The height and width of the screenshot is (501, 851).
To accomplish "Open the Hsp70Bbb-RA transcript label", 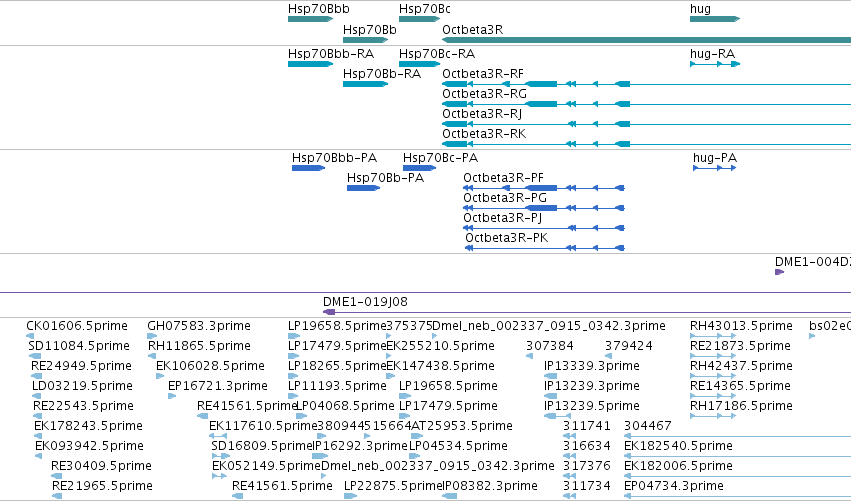I will click(x=331, y=54).
